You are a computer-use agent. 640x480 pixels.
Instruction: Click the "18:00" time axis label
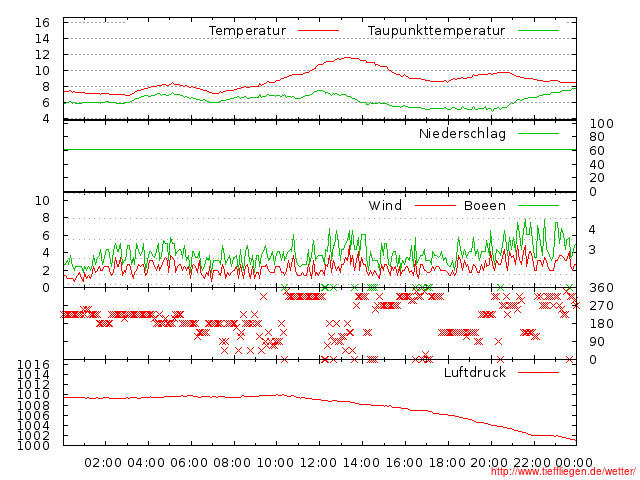[x=447, y=463]
